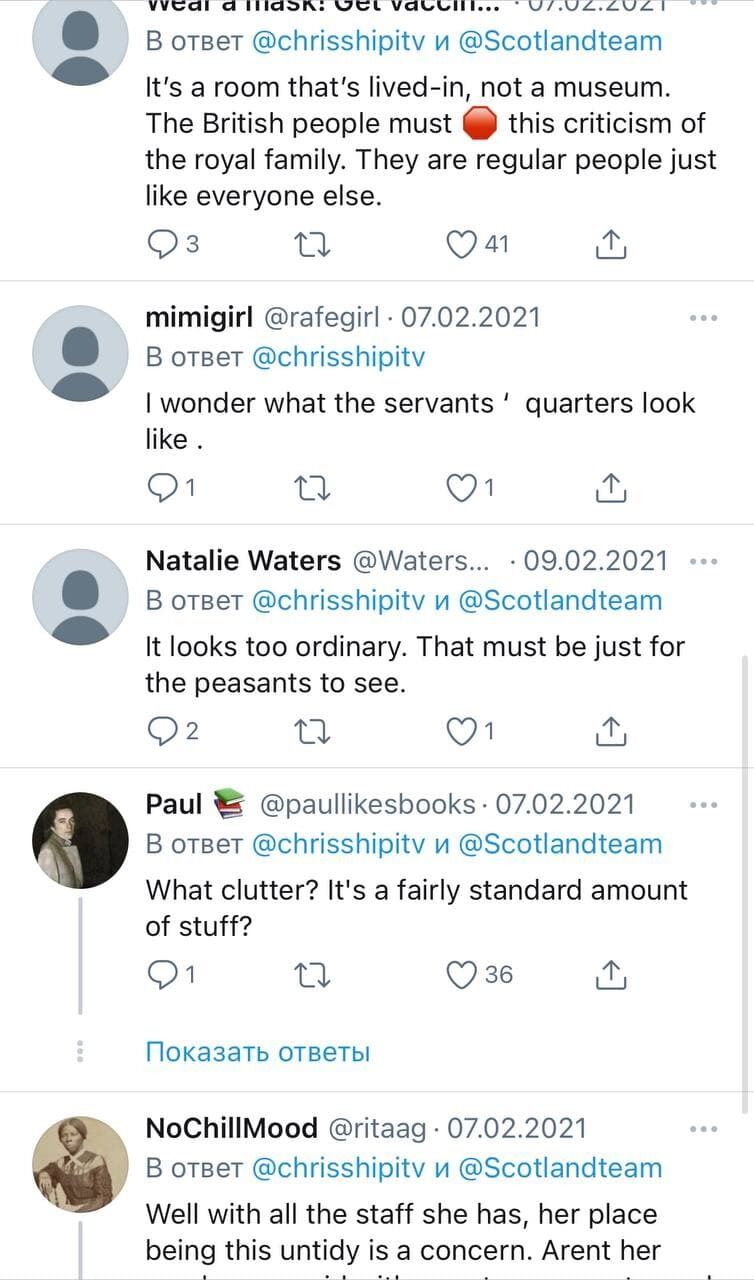Like the top tweet with 41 likes

point(460,244)
